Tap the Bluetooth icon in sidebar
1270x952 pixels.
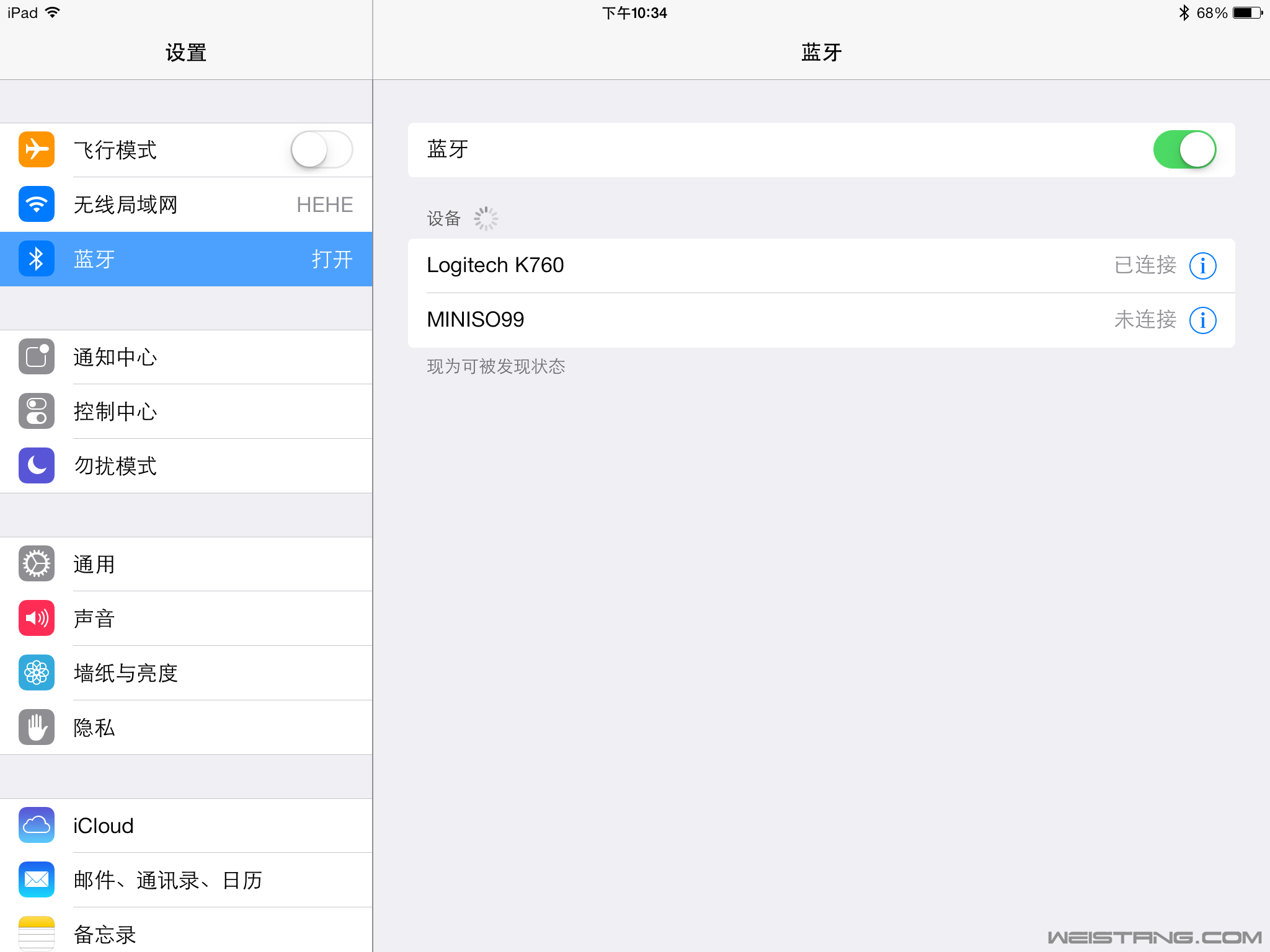[37, 258]
